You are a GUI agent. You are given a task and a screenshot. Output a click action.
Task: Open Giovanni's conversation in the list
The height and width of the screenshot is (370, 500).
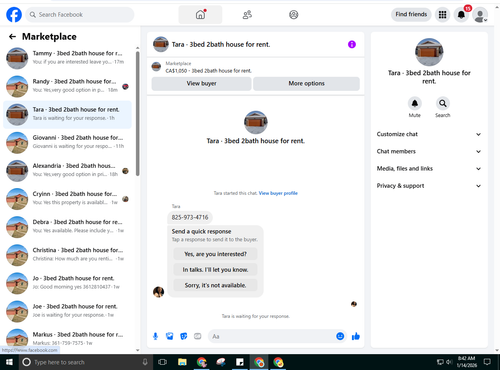click(67, 143)
